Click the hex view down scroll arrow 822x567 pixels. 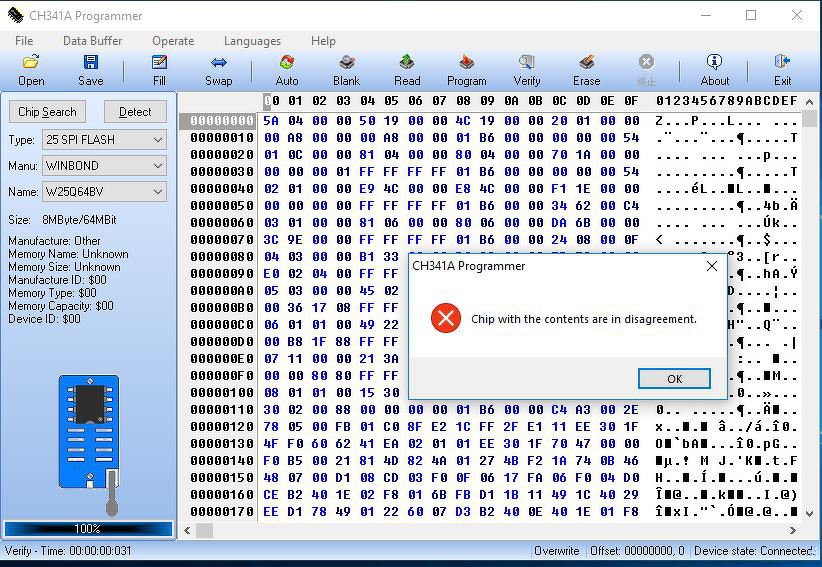coord(809,513)
